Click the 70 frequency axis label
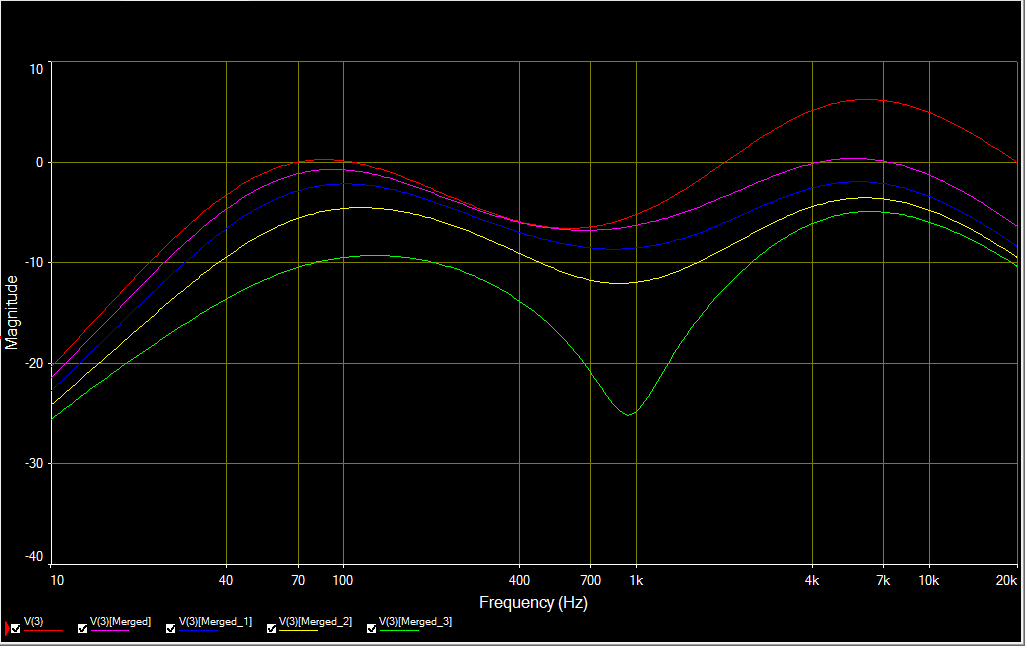 [x=298, y=581]
